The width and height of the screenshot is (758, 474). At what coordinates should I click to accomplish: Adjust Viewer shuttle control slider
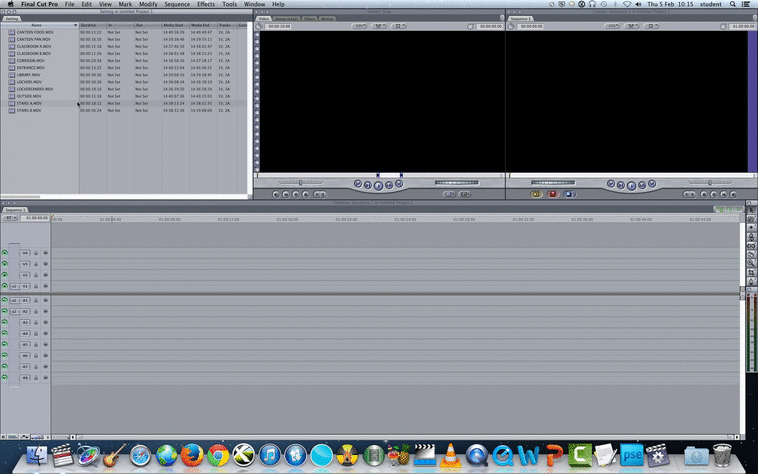click(300, 182)
